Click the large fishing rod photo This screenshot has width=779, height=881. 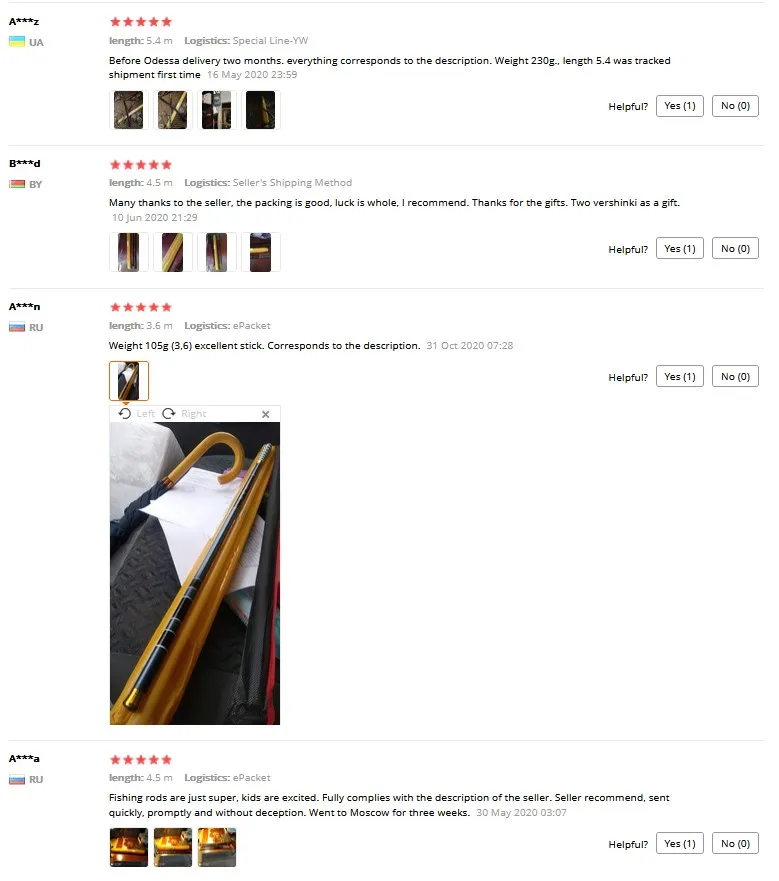[x=194, y=574]
